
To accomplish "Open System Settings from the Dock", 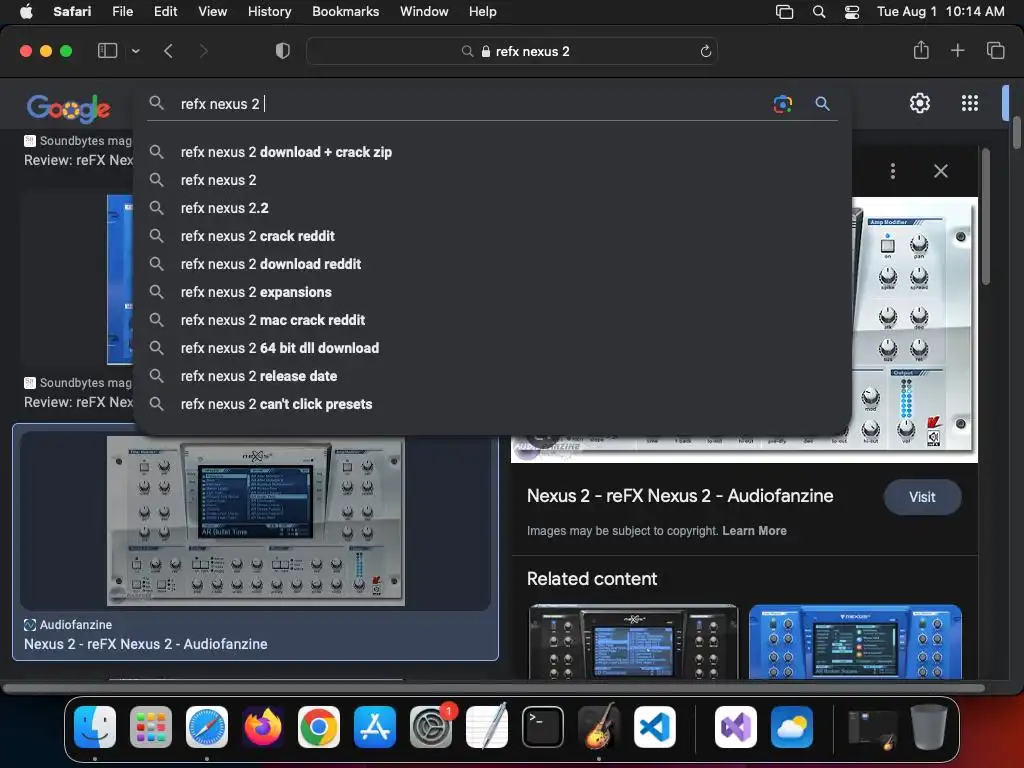I will [x=431, y=726].
